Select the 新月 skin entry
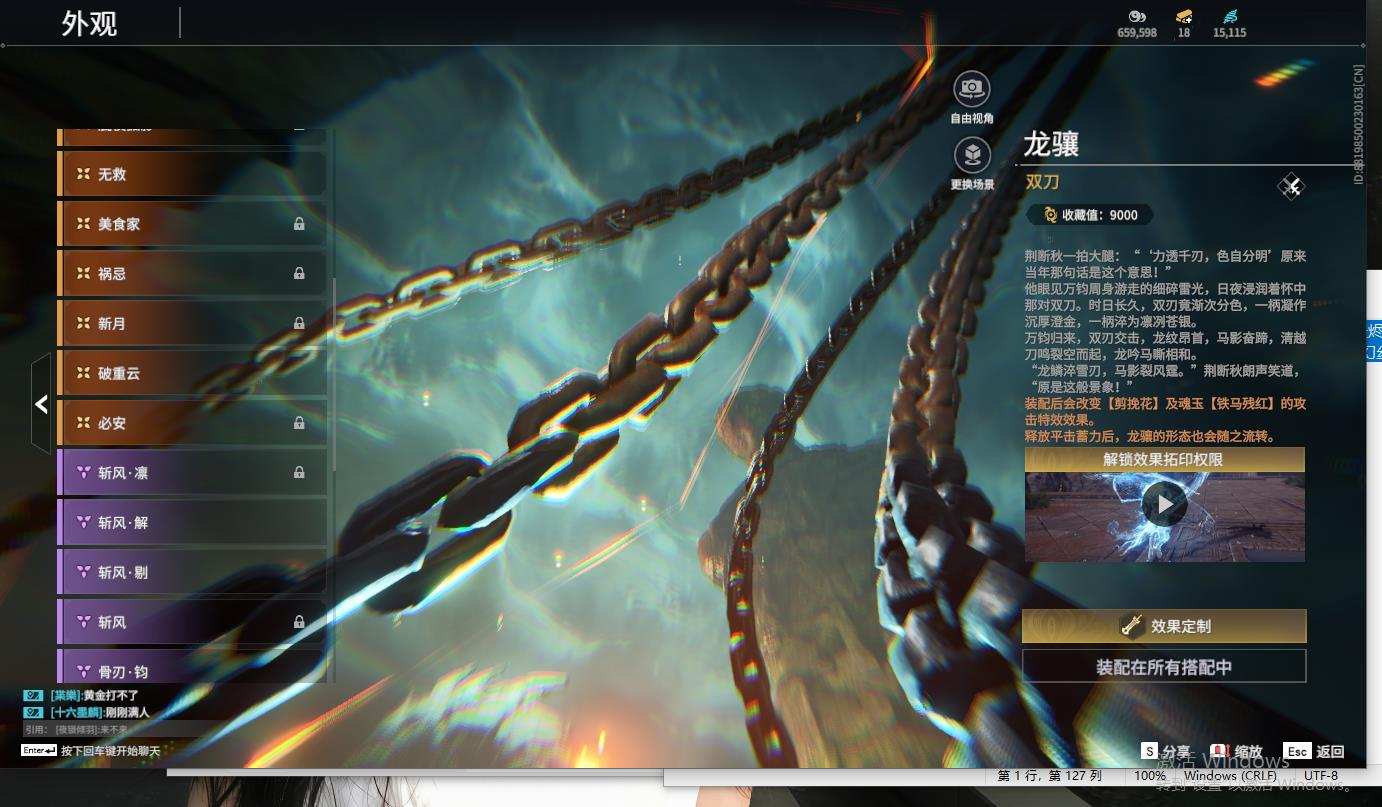 (192, 323)
